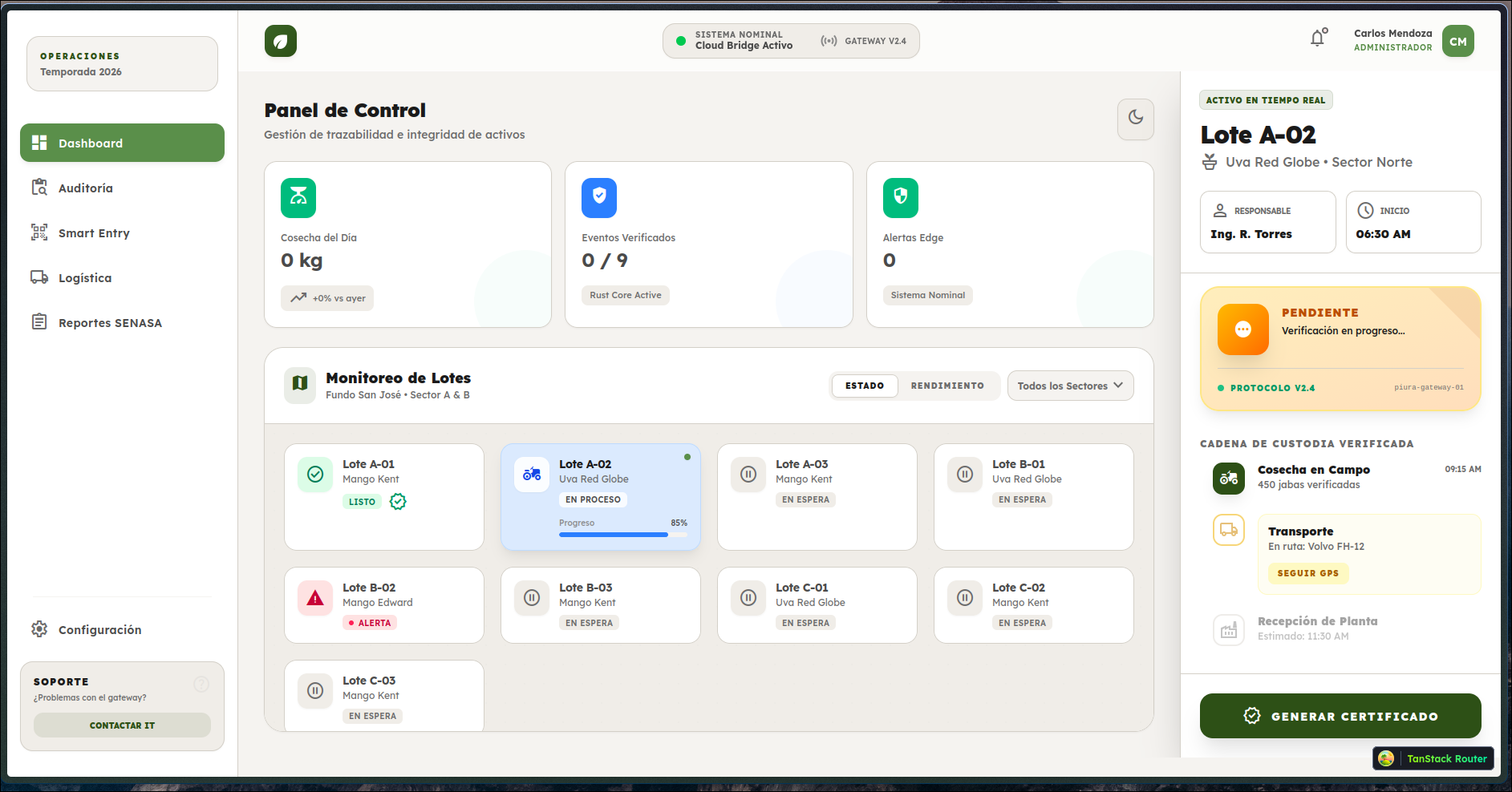Open the Todos los Sectores dropdown

(1070, 386)
